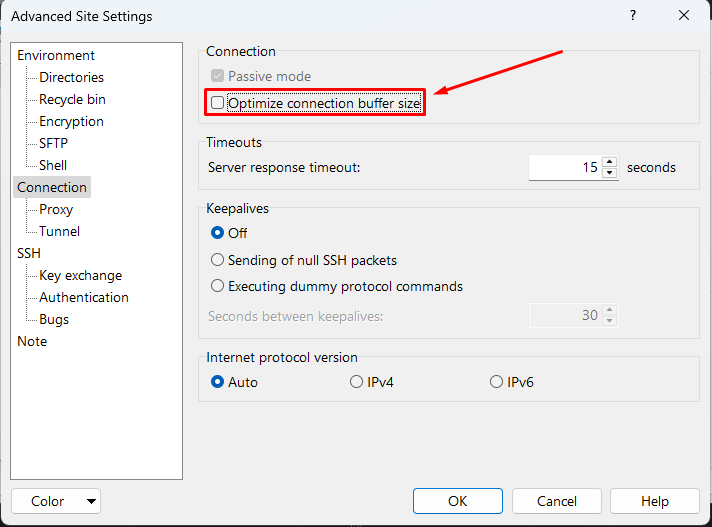Go to the Environment settings page
This screenshot has height=527, width=712.
click(x=56, y=55)
